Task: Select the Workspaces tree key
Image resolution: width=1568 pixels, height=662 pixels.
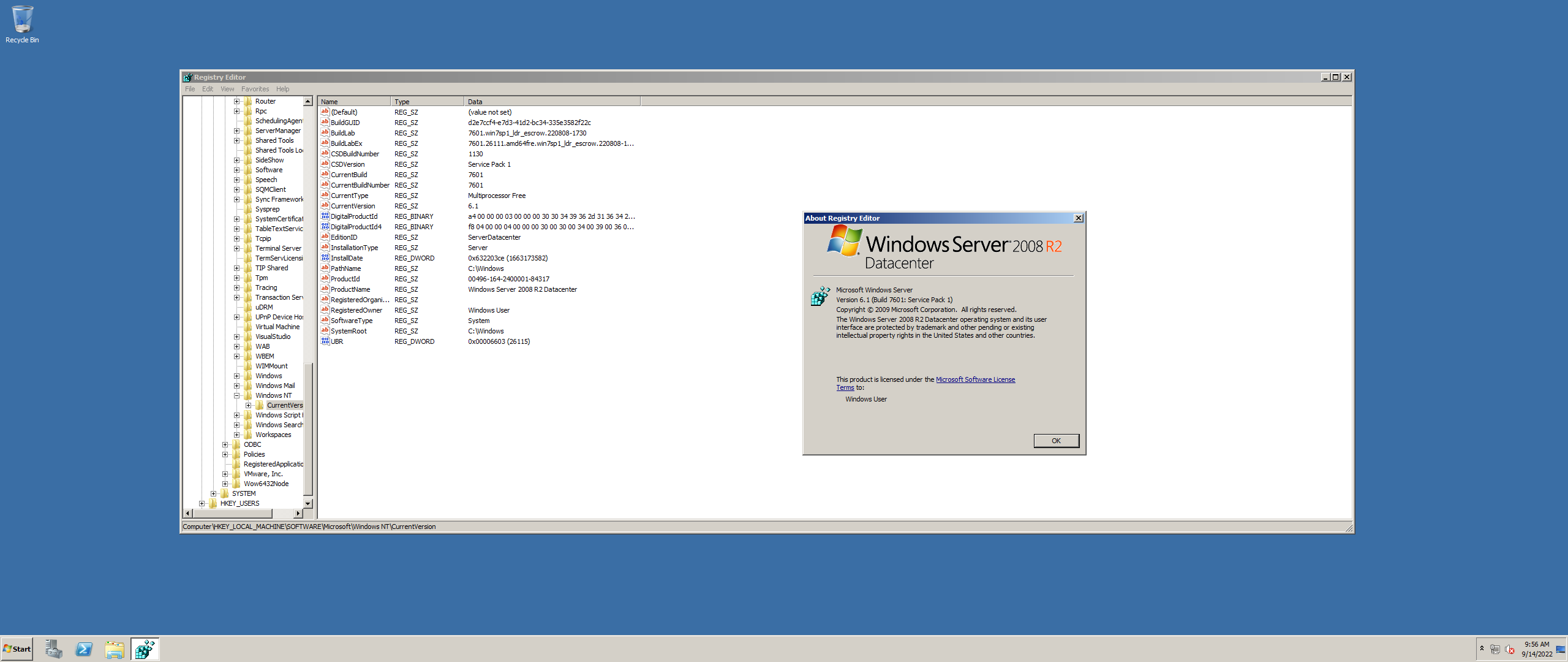Action: point(273,435)
